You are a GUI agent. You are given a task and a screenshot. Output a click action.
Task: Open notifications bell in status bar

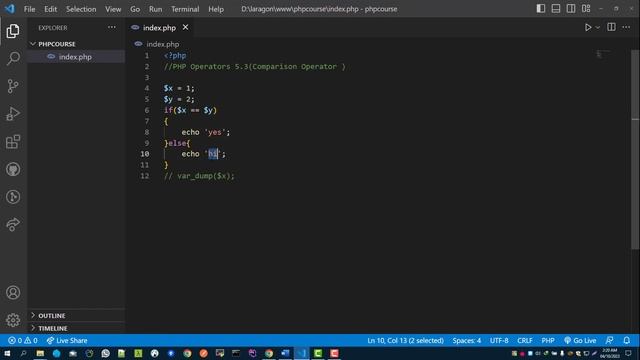tap(627, 340)
